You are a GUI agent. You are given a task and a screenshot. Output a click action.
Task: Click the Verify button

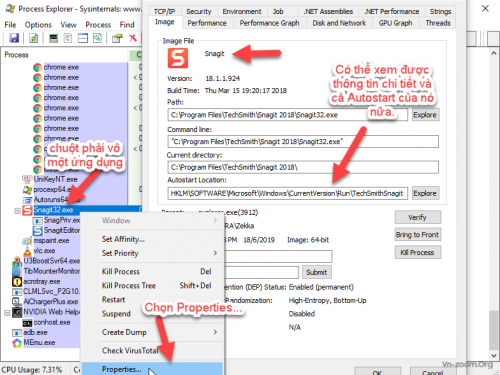pos(418,217)
